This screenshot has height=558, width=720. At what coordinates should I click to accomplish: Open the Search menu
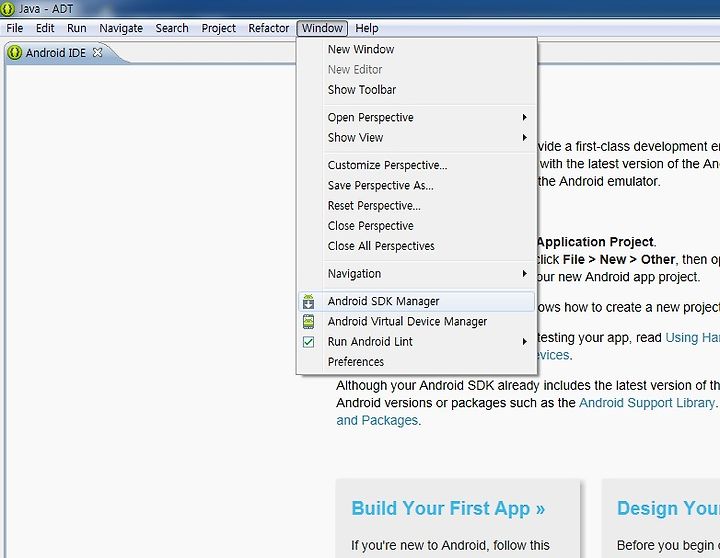point(172,28)
